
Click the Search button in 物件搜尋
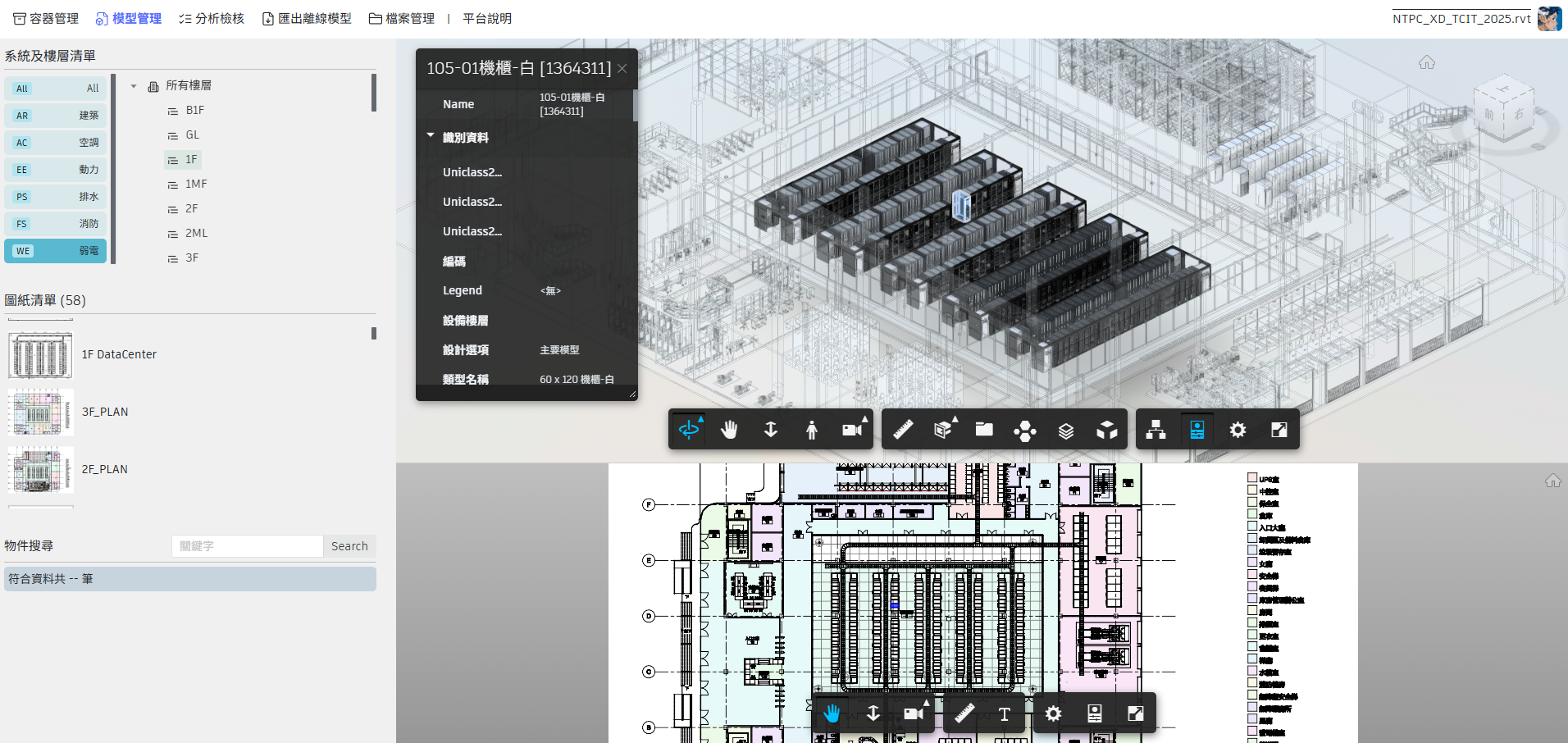click(349, 545)
